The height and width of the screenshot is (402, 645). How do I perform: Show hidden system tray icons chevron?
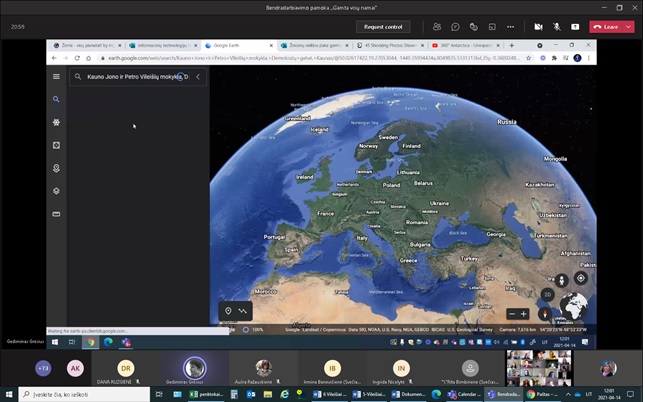pyautogui.click(x=568, y=394)
